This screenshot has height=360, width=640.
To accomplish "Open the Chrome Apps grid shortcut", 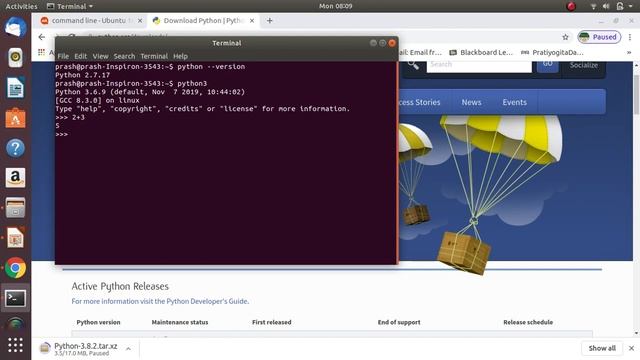I will point(41,52).
